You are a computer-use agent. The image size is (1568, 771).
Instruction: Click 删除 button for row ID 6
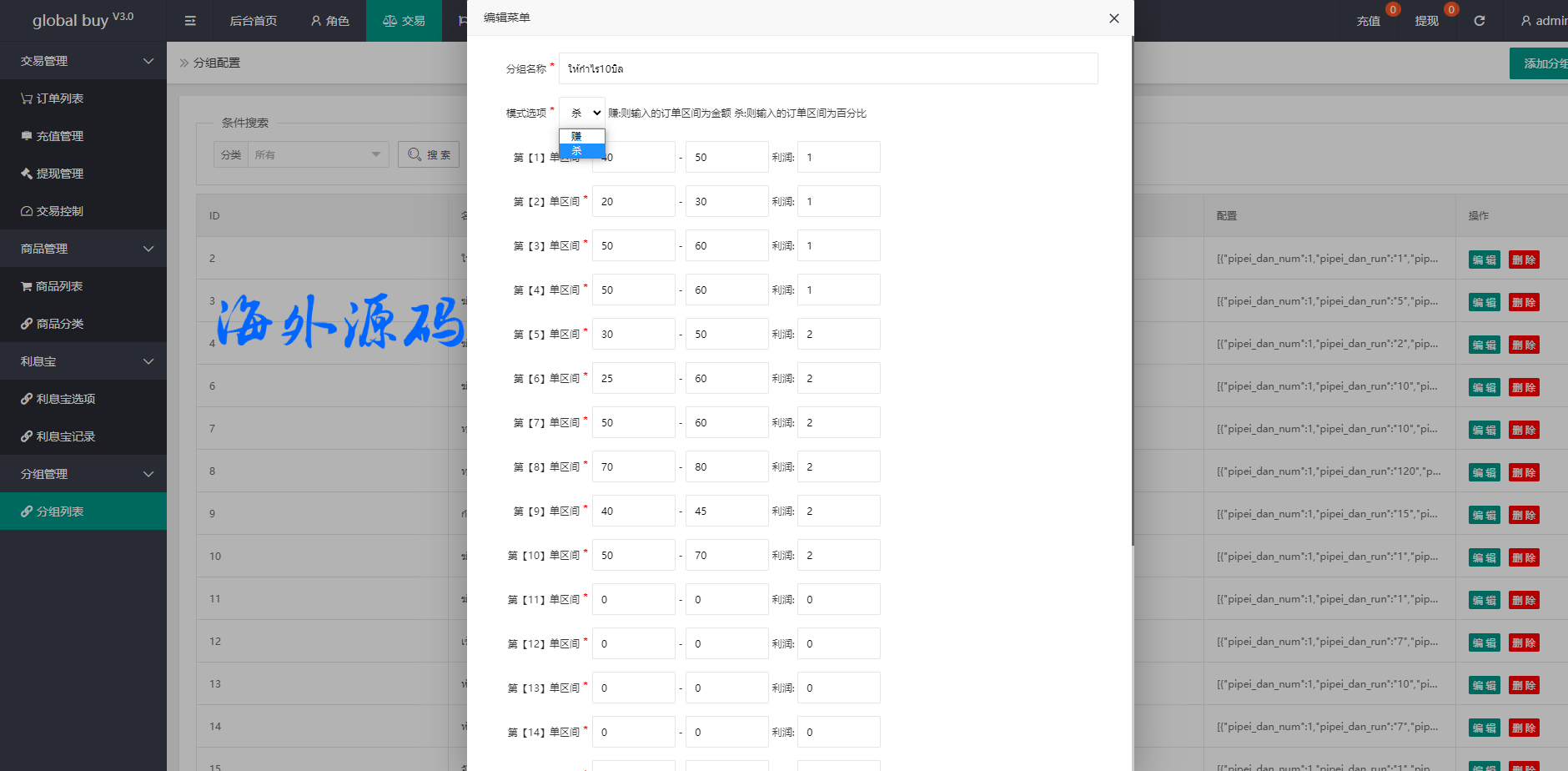[x=1523, y=387]
